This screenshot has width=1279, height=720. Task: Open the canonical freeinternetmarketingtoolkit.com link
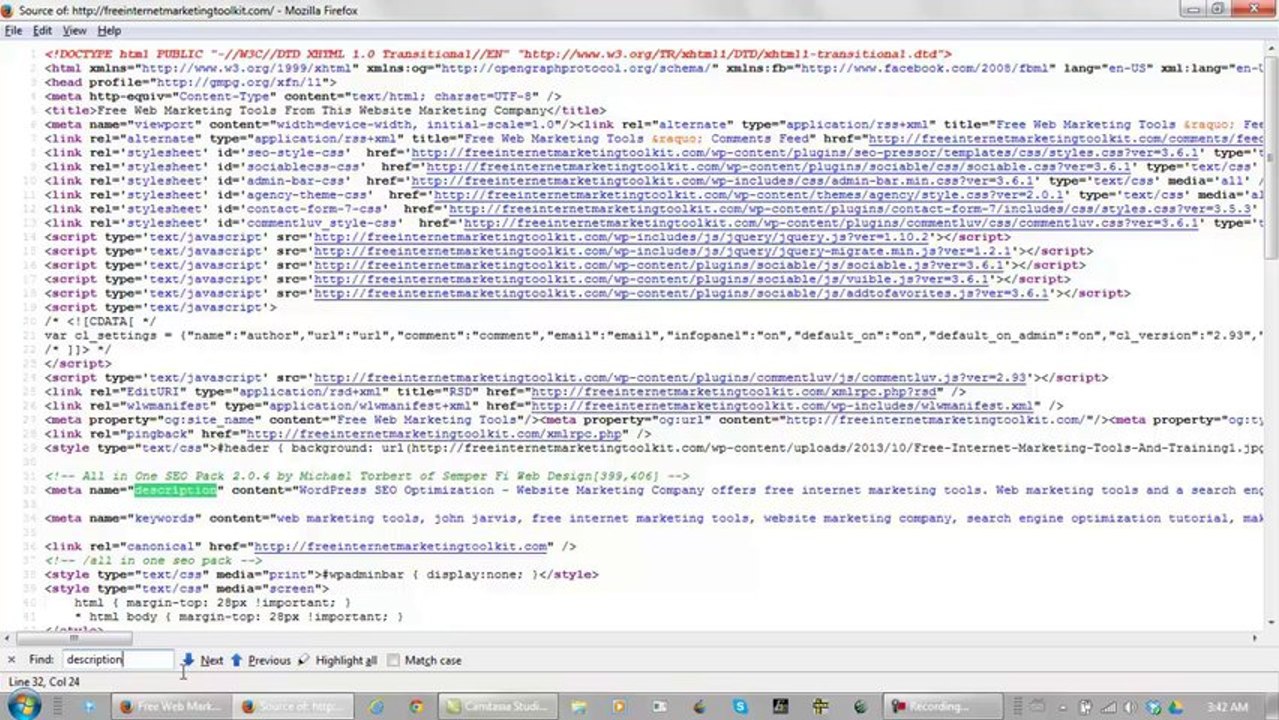[400, 546]
